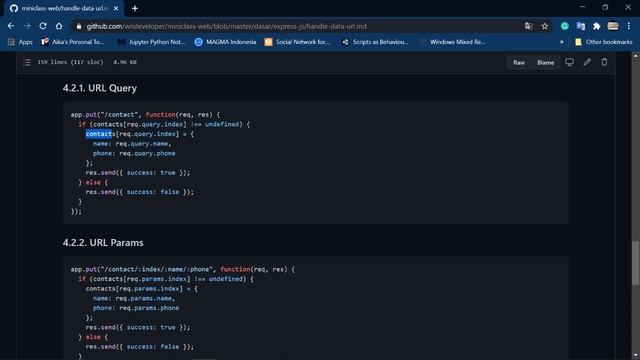
Task: Click highlighted 'contacts' word in code
Action: click(99, 134)
